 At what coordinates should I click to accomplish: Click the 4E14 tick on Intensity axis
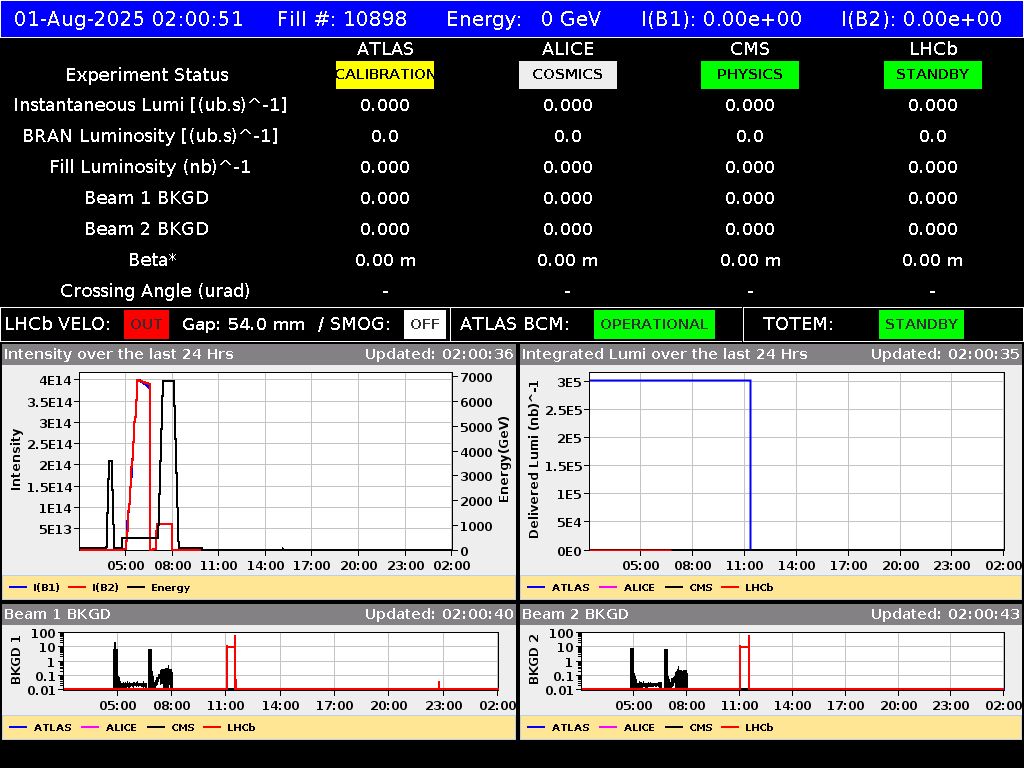click(56, 380)
